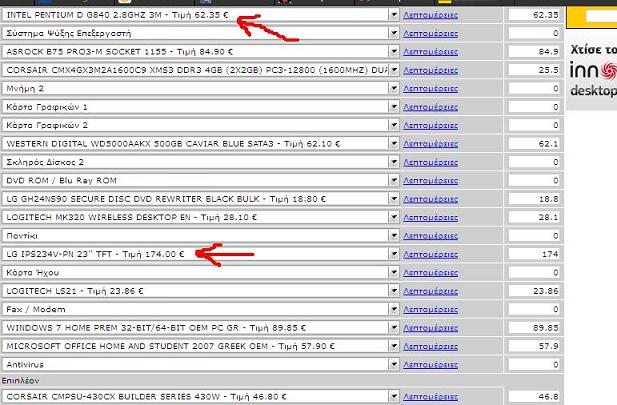Click the 174 price field
617x405 pixels.
pyautogui.click(x=534, y=254)
